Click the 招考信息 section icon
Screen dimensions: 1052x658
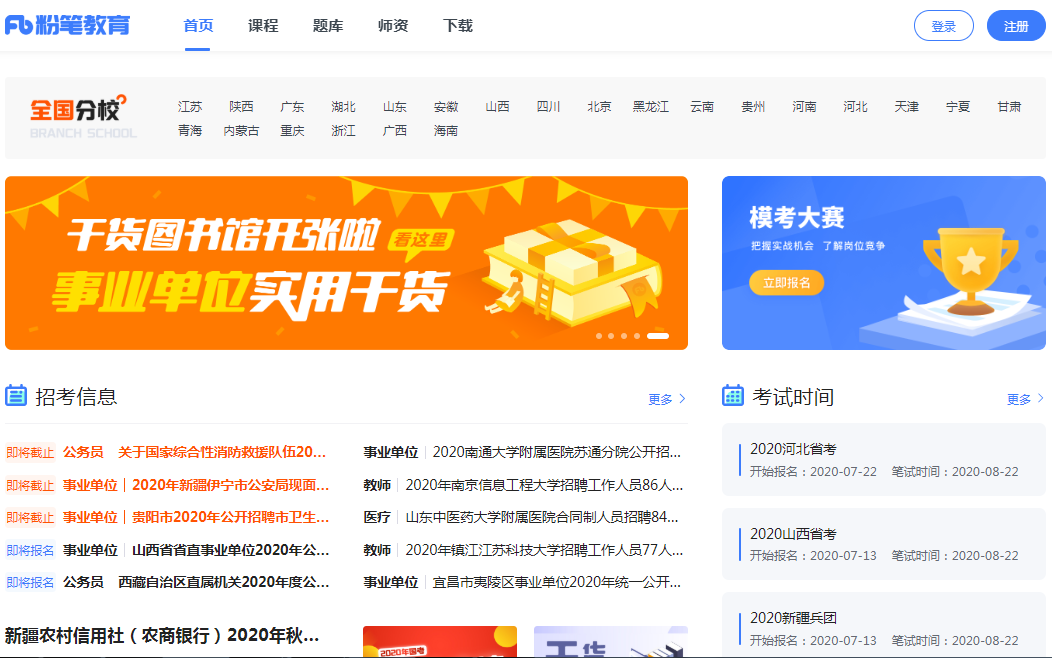[17, 396]
